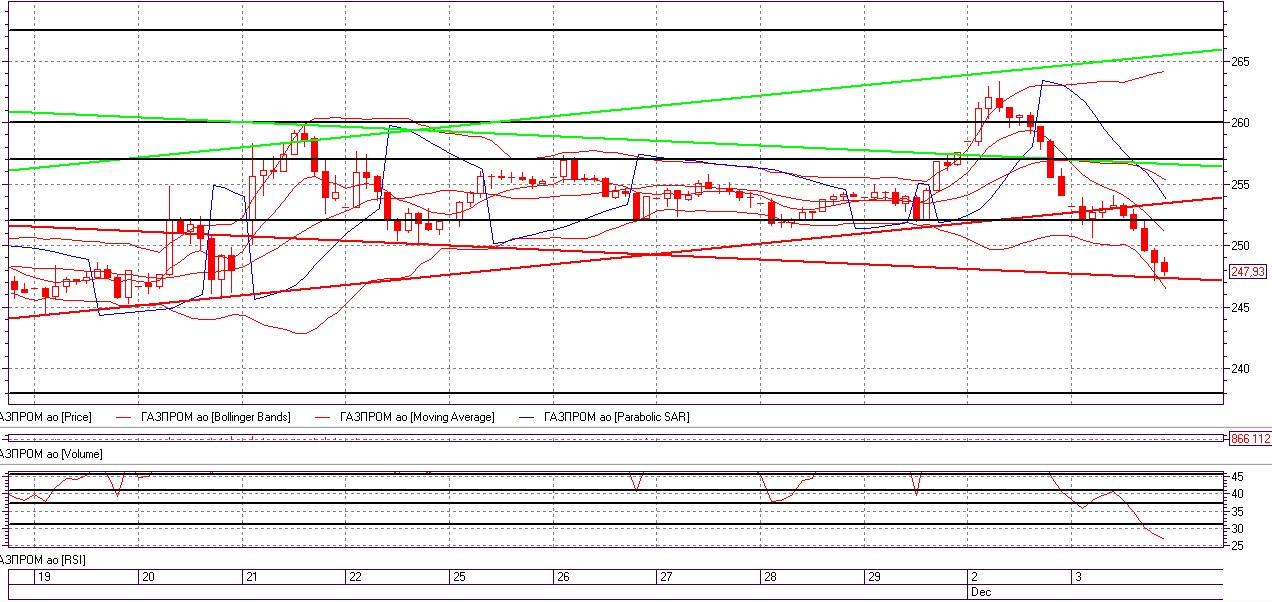The height and width of the screenshot is (602, 1272).
Task: Click the ГАЗПРОМ ао [Price] legend label
Action: coord(46,417)
